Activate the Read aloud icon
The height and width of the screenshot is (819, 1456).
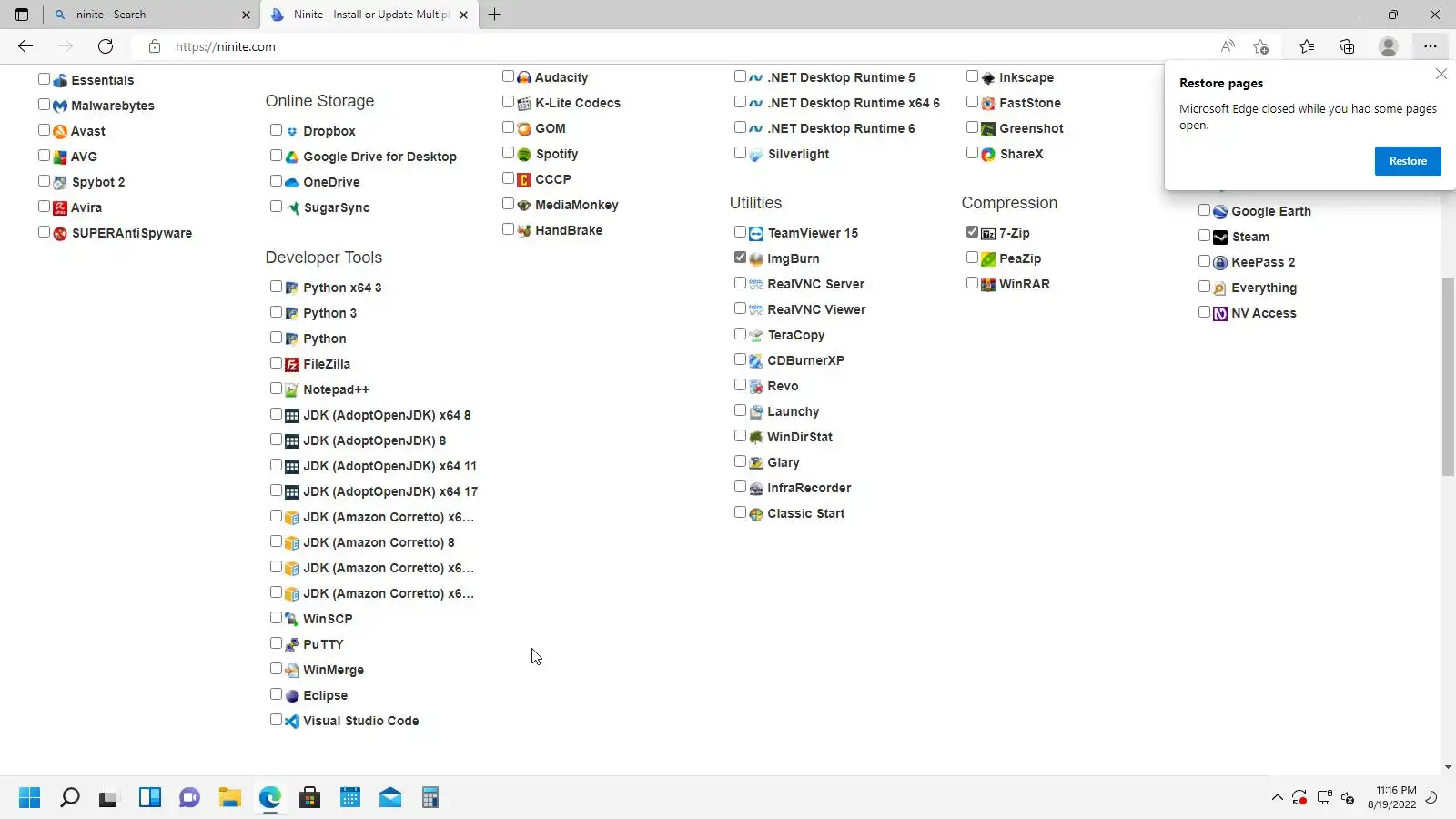point(1228,46)
